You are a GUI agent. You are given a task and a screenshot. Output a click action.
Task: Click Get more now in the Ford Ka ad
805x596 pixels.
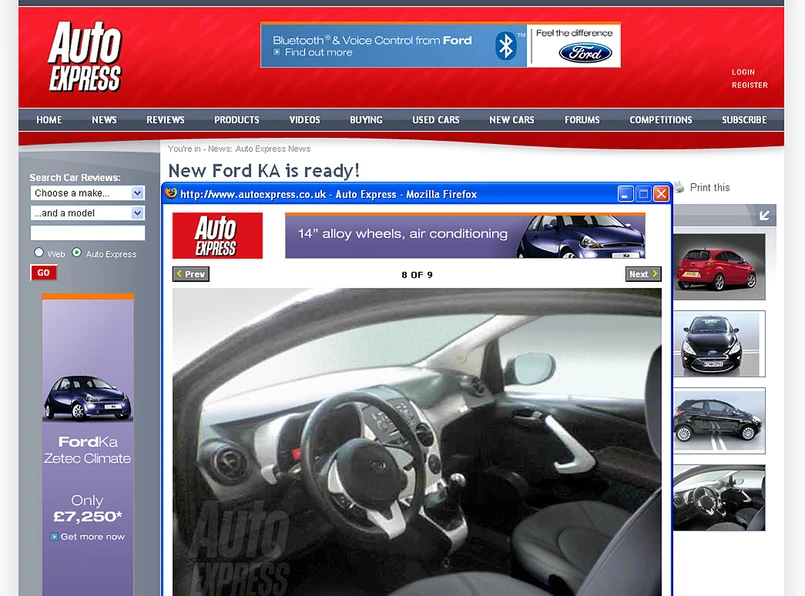pos(92,536)
